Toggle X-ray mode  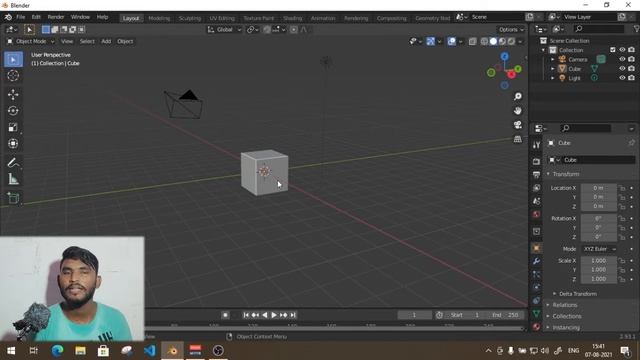point(472,41)
